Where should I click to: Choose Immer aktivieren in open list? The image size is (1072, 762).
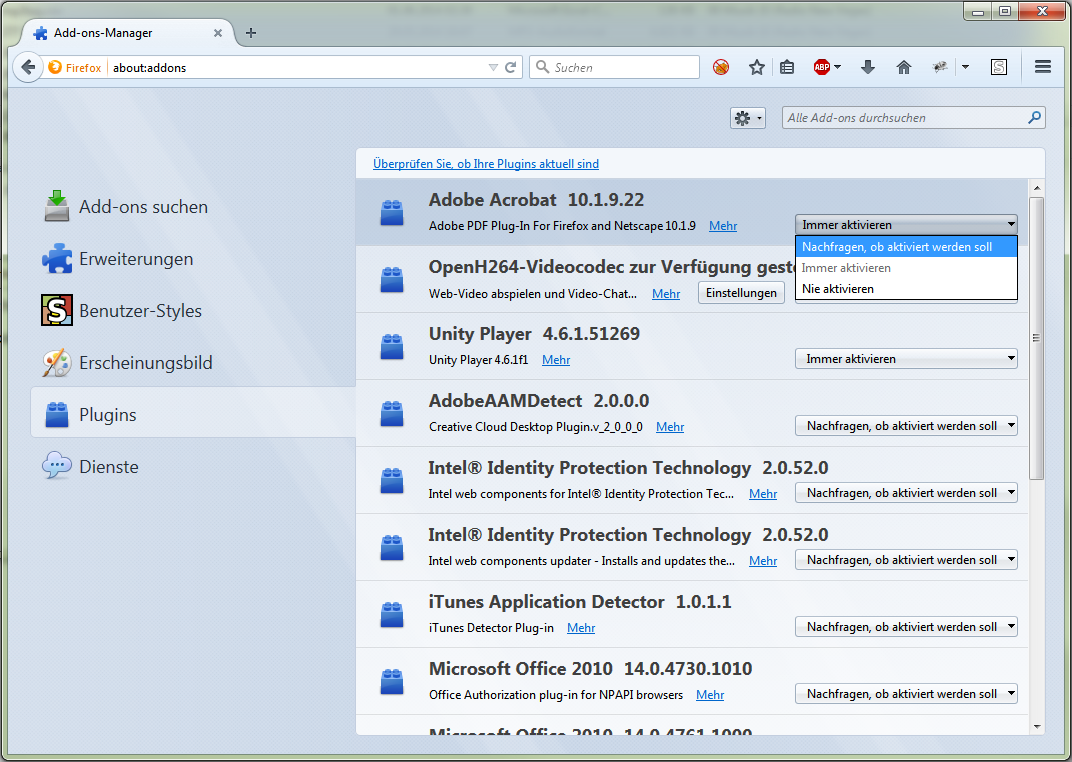click(x=906, y=268)
